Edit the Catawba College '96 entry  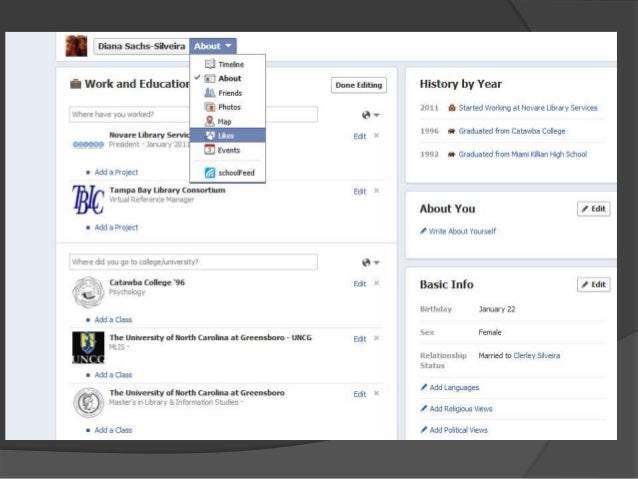(x=360, y=284)
